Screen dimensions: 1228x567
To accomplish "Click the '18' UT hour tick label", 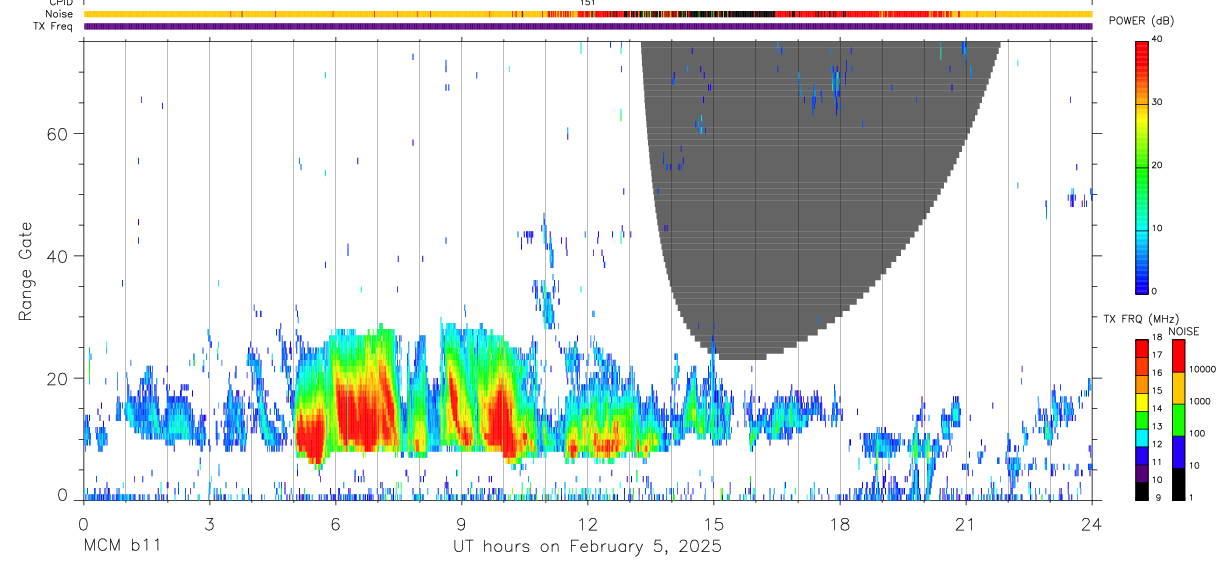I will tap(840, 524).
